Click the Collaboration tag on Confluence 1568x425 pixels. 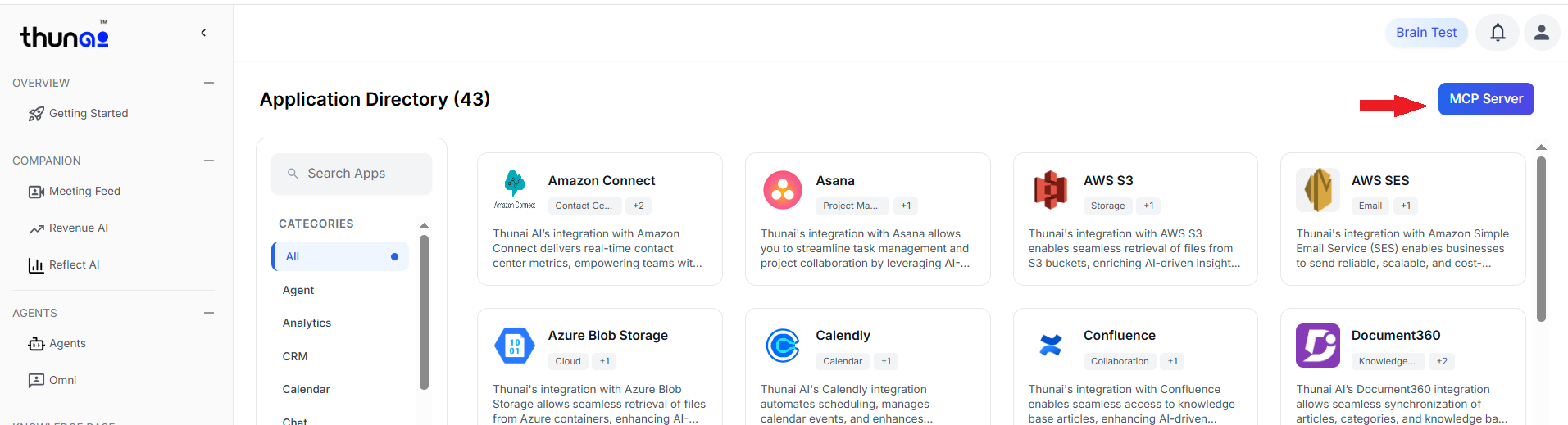coord(1120,361)
